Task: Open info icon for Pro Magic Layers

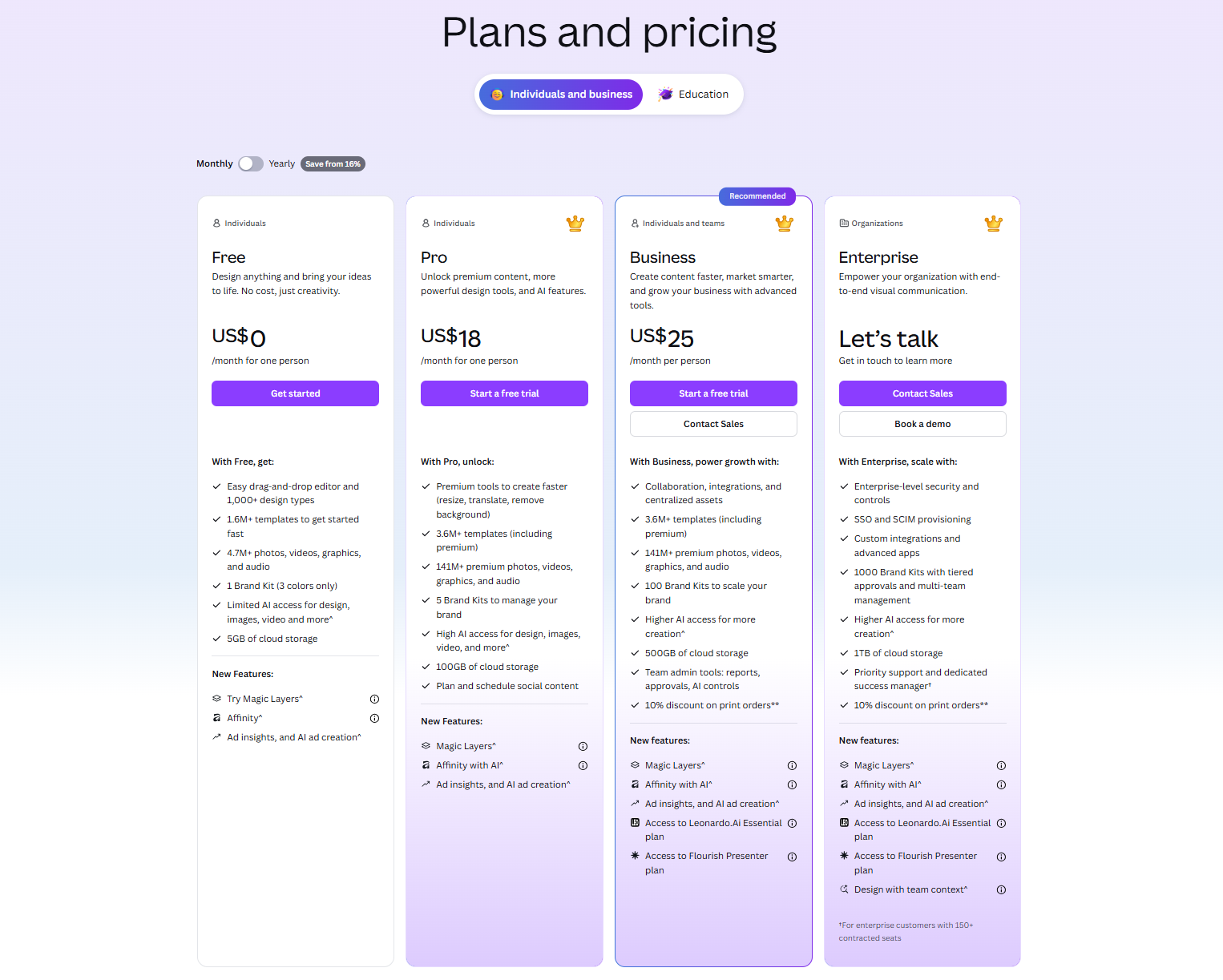Action: click(583, 746)
